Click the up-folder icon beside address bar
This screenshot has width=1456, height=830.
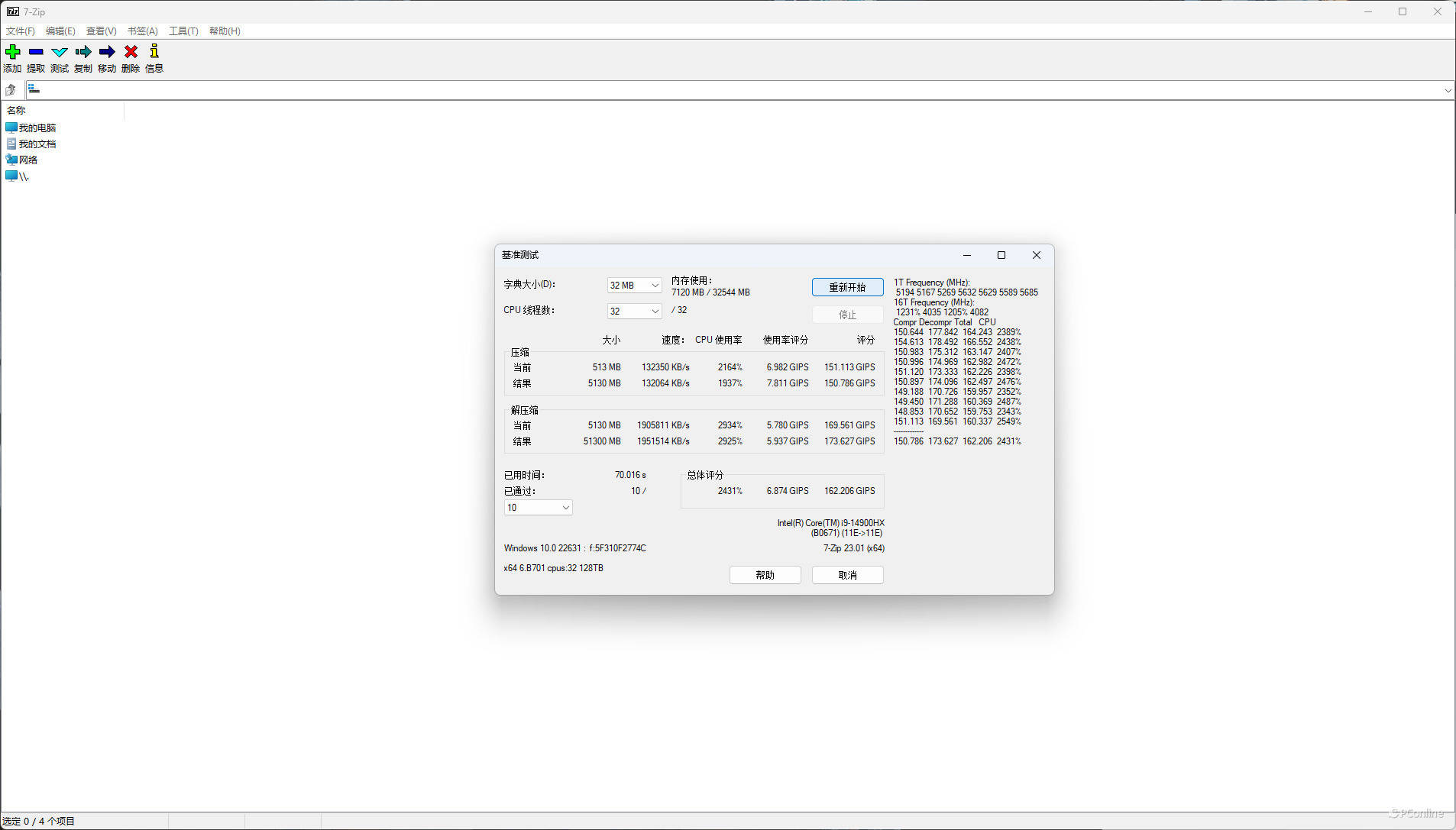click(11, 90)
